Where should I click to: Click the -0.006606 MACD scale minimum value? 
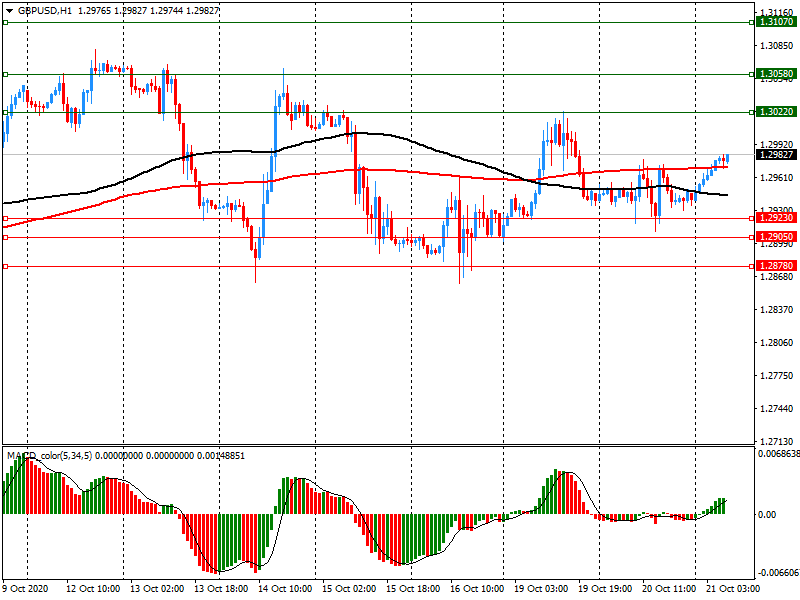777,573
